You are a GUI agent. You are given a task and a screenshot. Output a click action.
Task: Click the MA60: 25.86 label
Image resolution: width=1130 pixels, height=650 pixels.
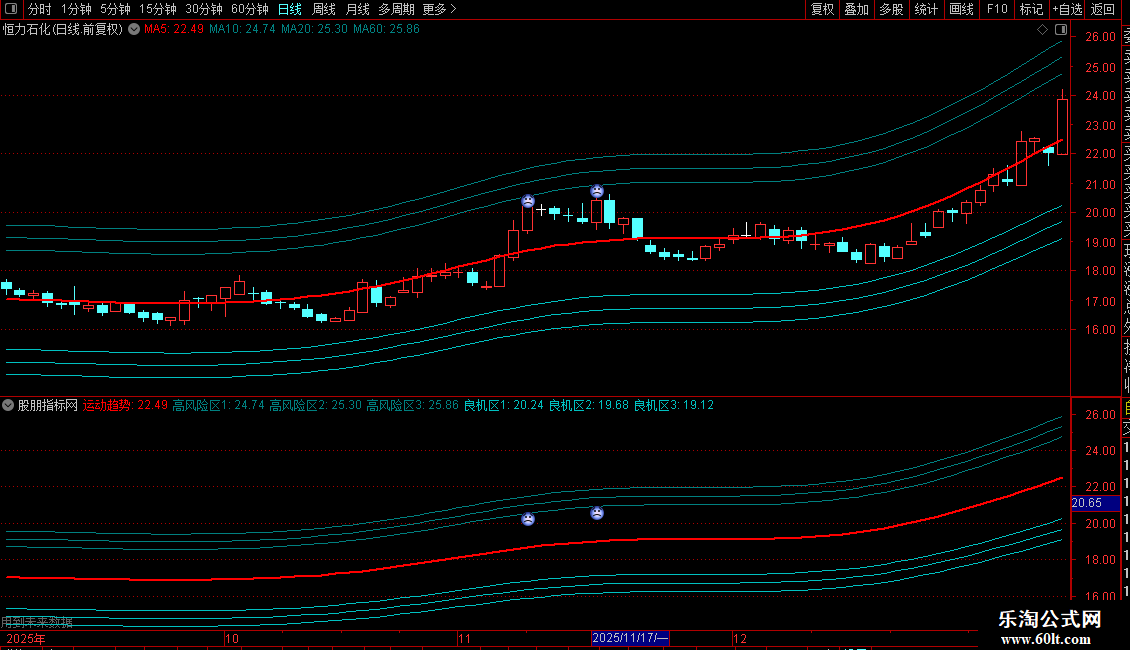click(386, 29)
